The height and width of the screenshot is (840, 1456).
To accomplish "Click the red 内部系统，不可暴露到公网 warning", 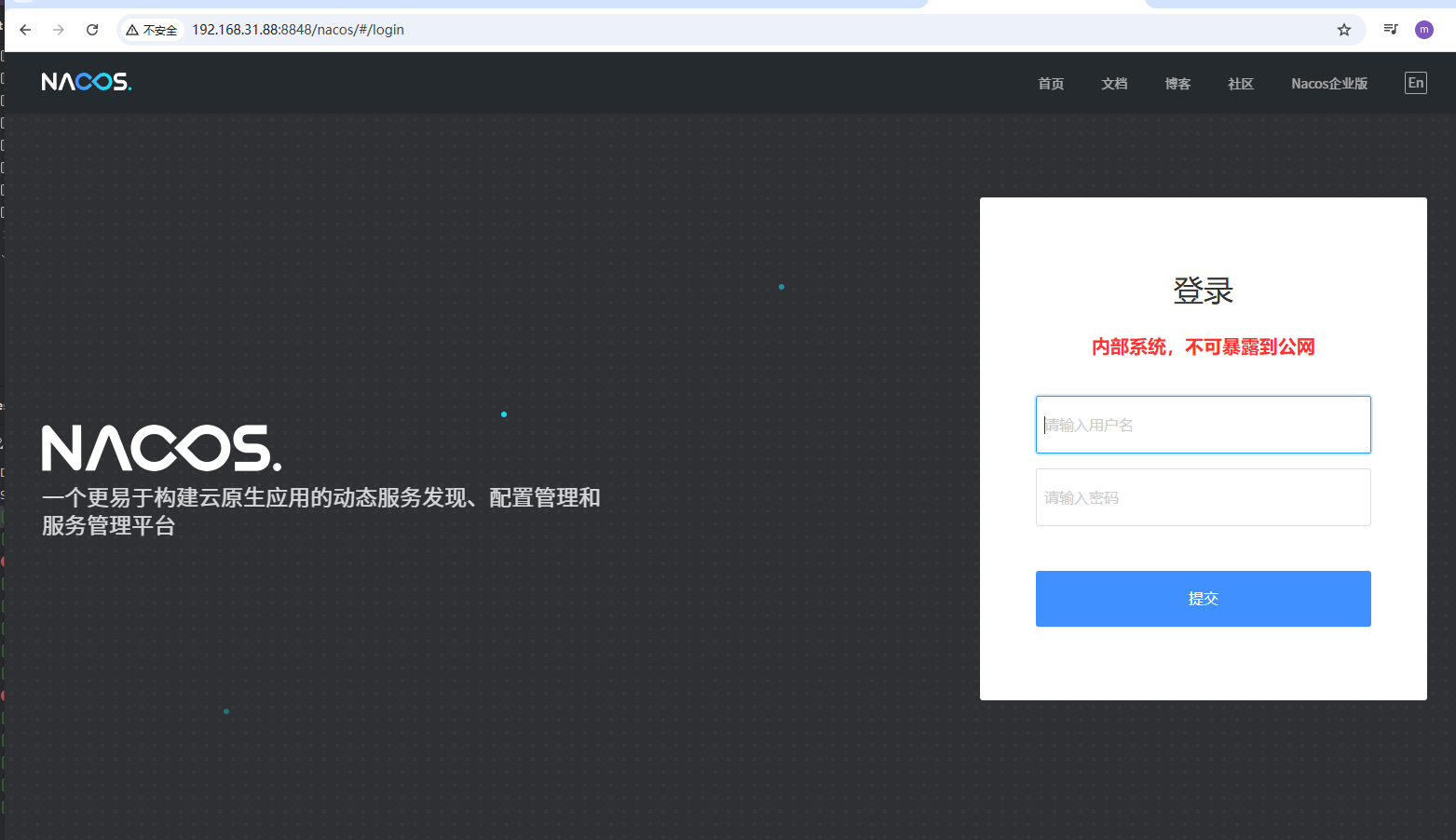I will tap(1203, 347).
